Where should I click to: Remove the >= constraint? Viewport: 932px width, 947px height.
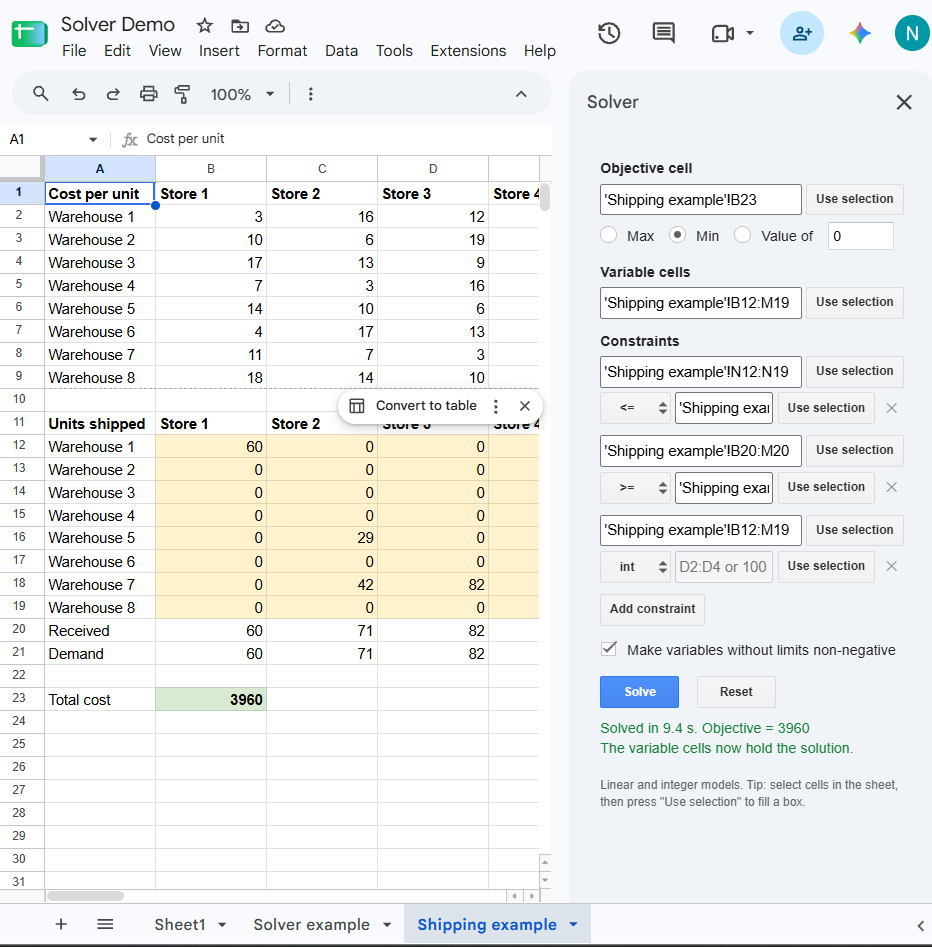point(891,487)
